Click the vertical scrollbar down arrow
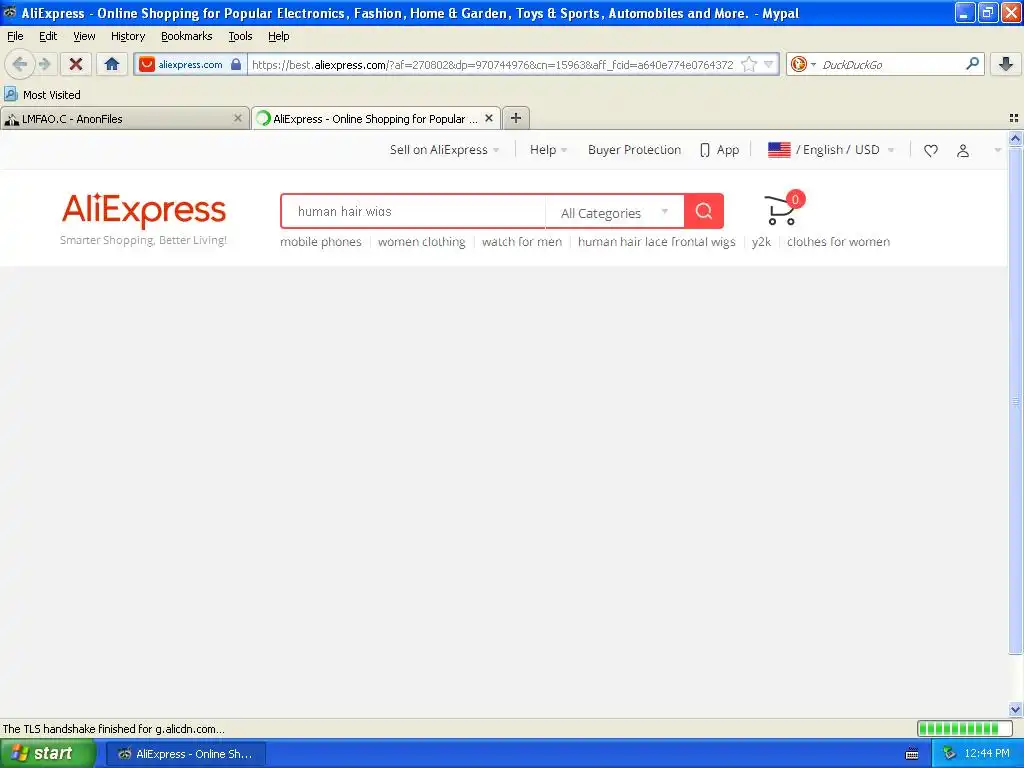This screenshot has width=1024, height=768. pos(1015,709)
